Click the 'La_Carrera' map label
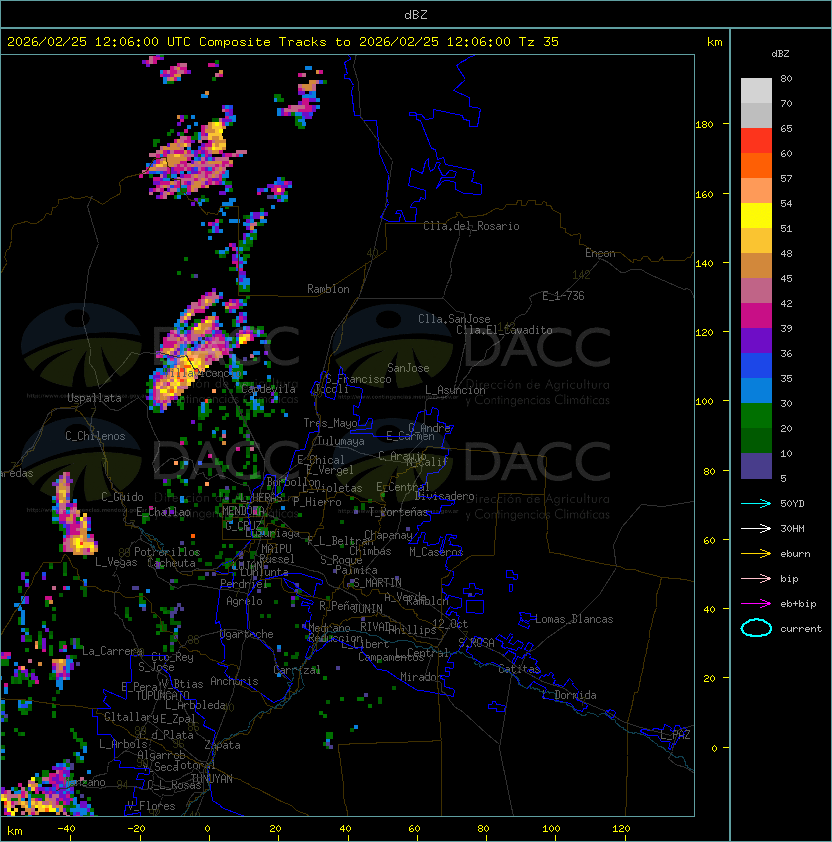Viewport: 832px width, 842px height. pyautogui.click(x=112, y=651)
